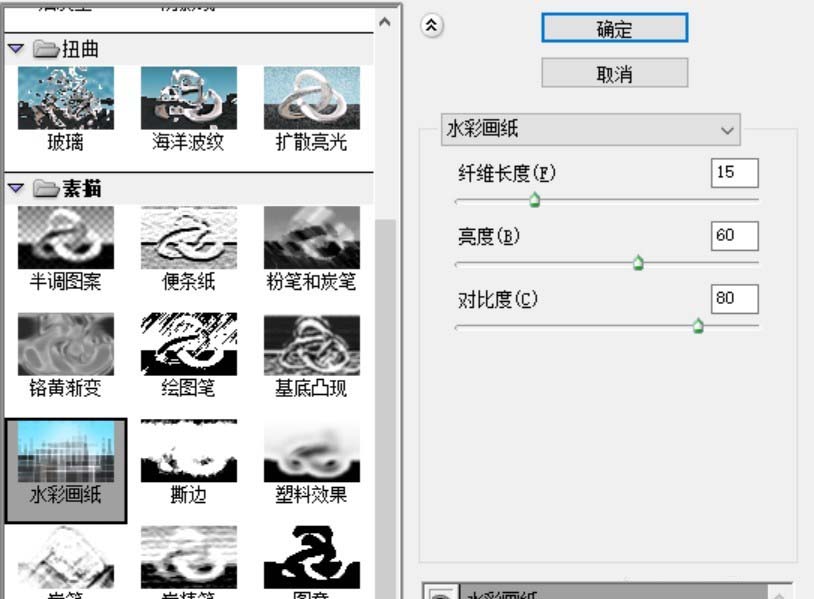814x599 pixels.
Task: Pick the 绘图笔 filter thumbnail
Action: point(188,344)
